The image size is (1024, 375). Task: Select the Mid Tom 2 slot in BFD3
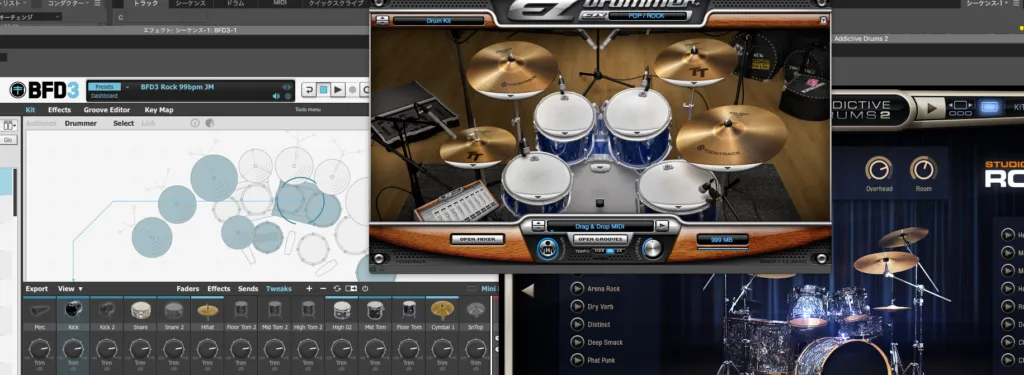click(274, 314)
